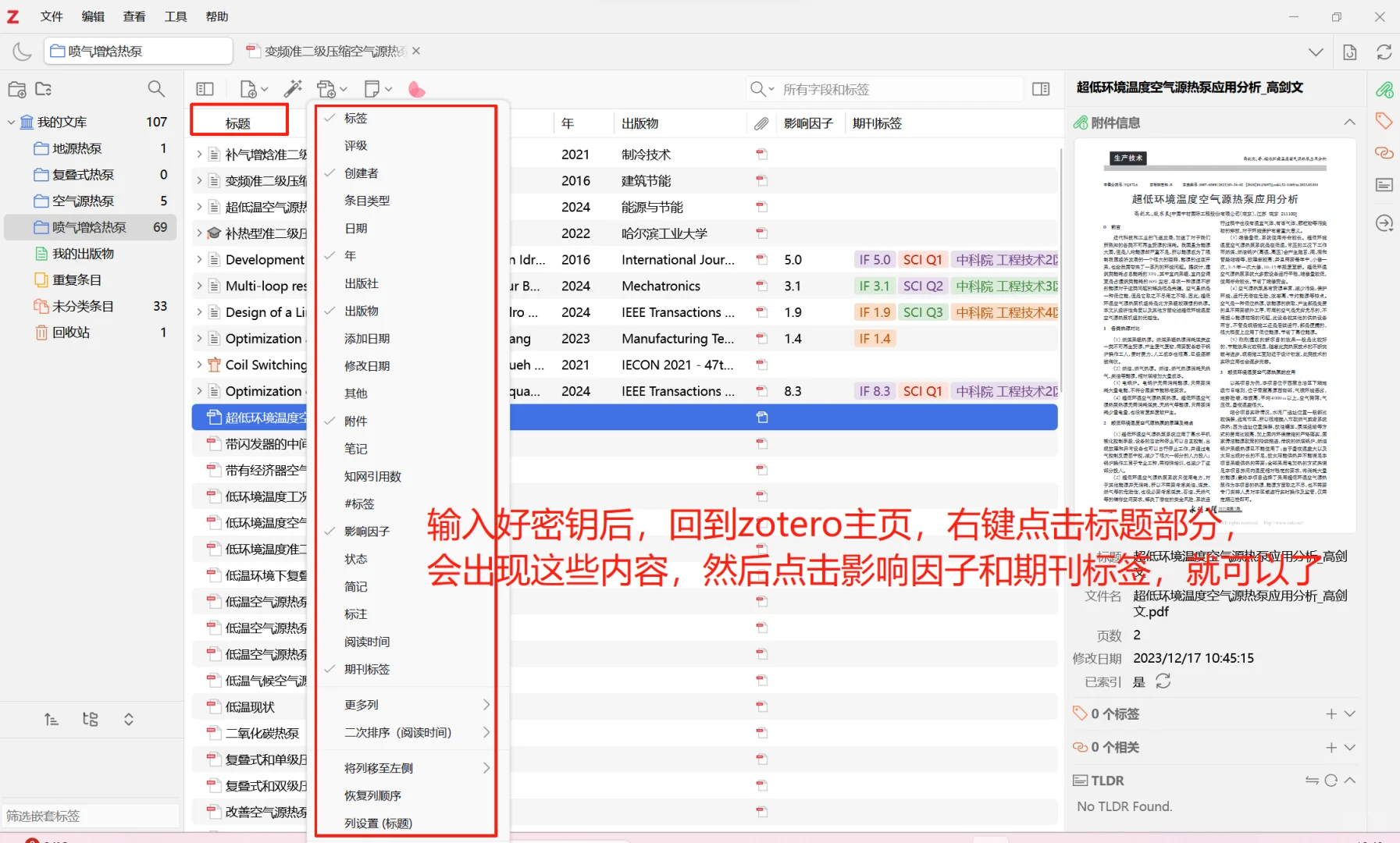The image size is (1400, 843).
Task: Toggle the item pane layout icon
Action: [1042, 88]
